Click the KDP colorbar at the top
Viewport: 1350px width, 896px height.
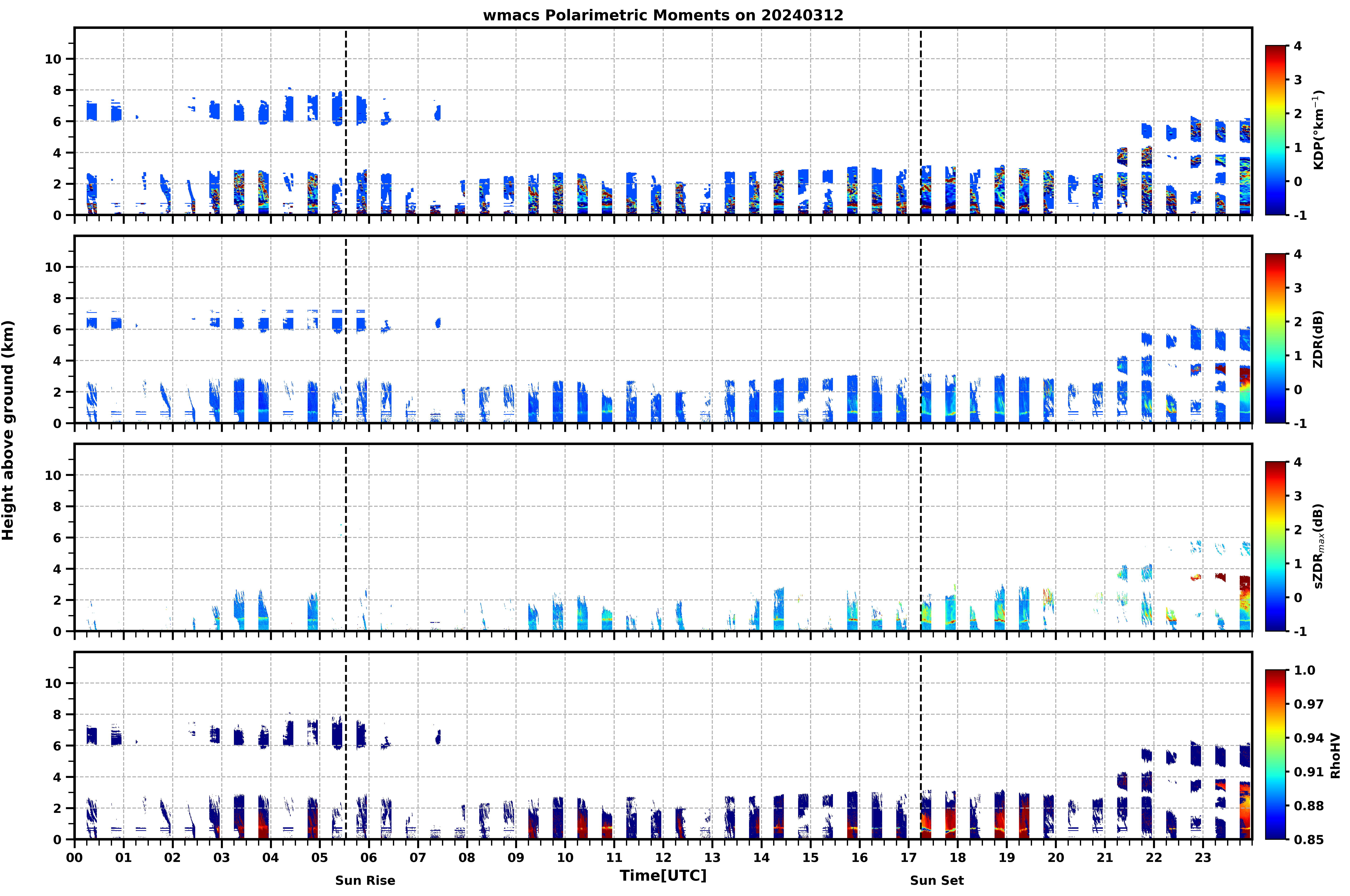(1275, 130)
